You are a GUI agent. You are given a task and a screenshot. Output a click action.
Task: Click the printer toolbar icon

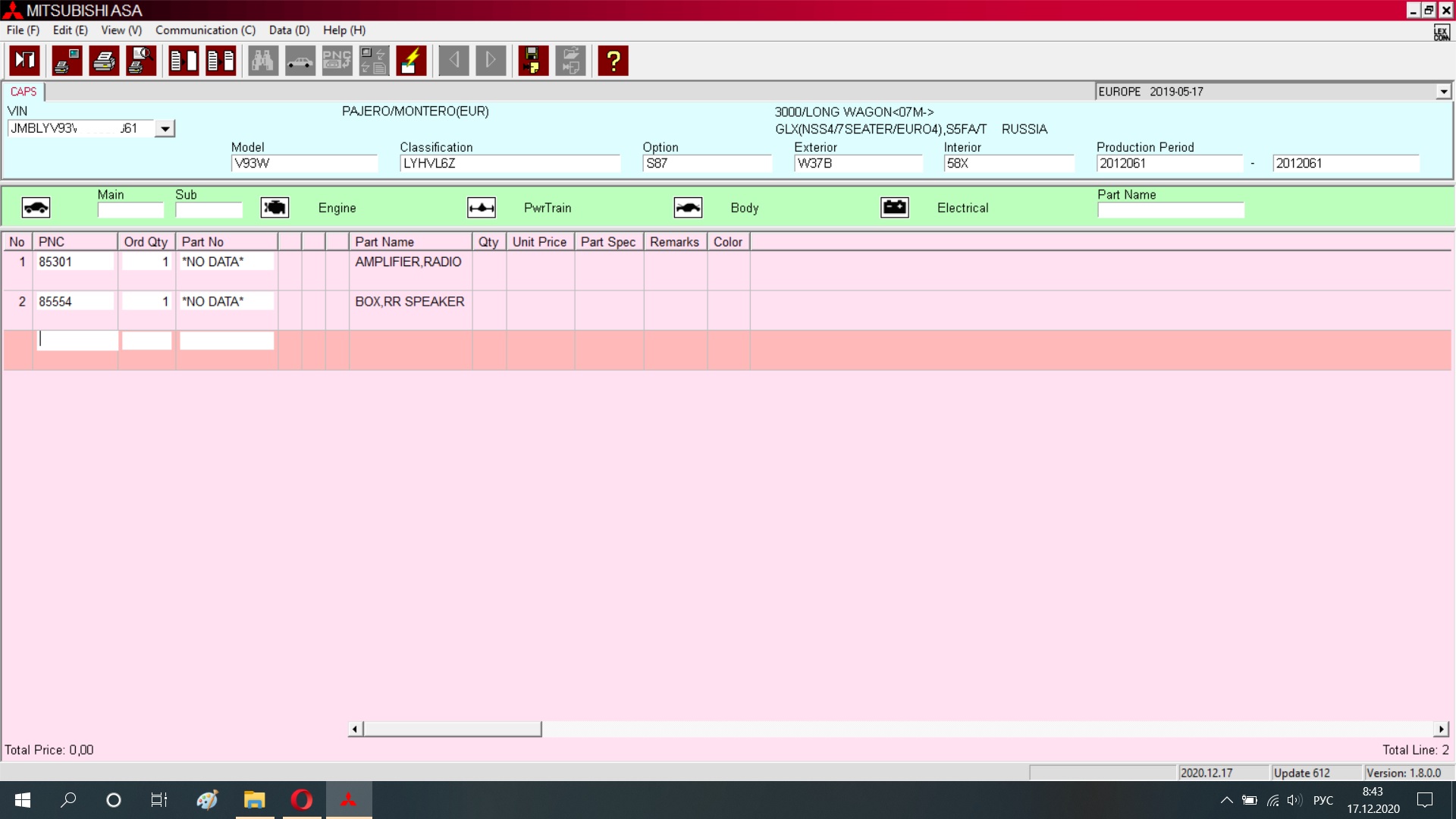104,61
